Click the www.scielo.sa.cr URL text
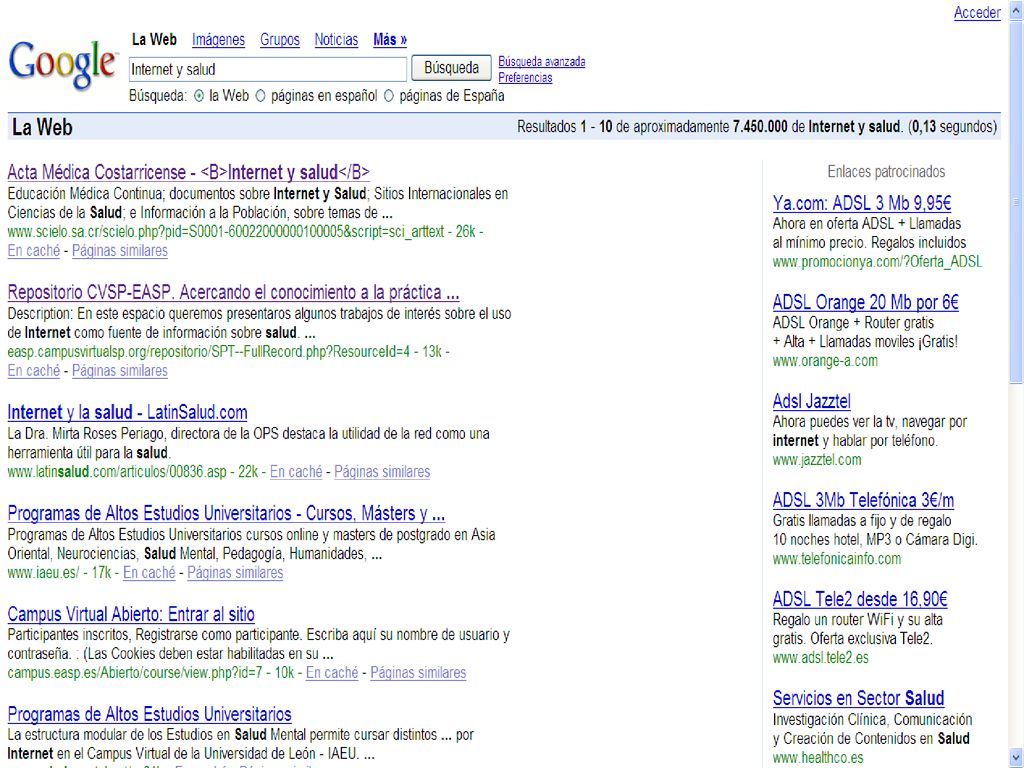1024x768 pixels. click(226, 232)
